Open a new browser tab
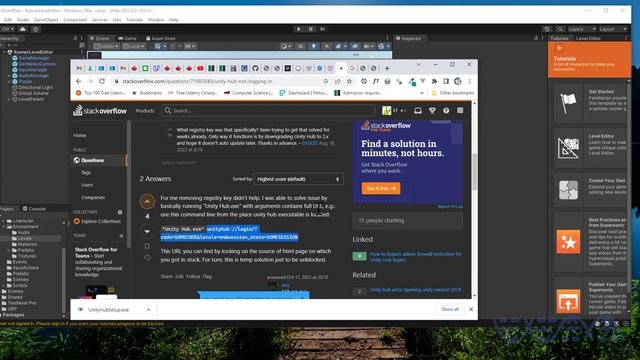640x360 pixels. tap(387, 68)
